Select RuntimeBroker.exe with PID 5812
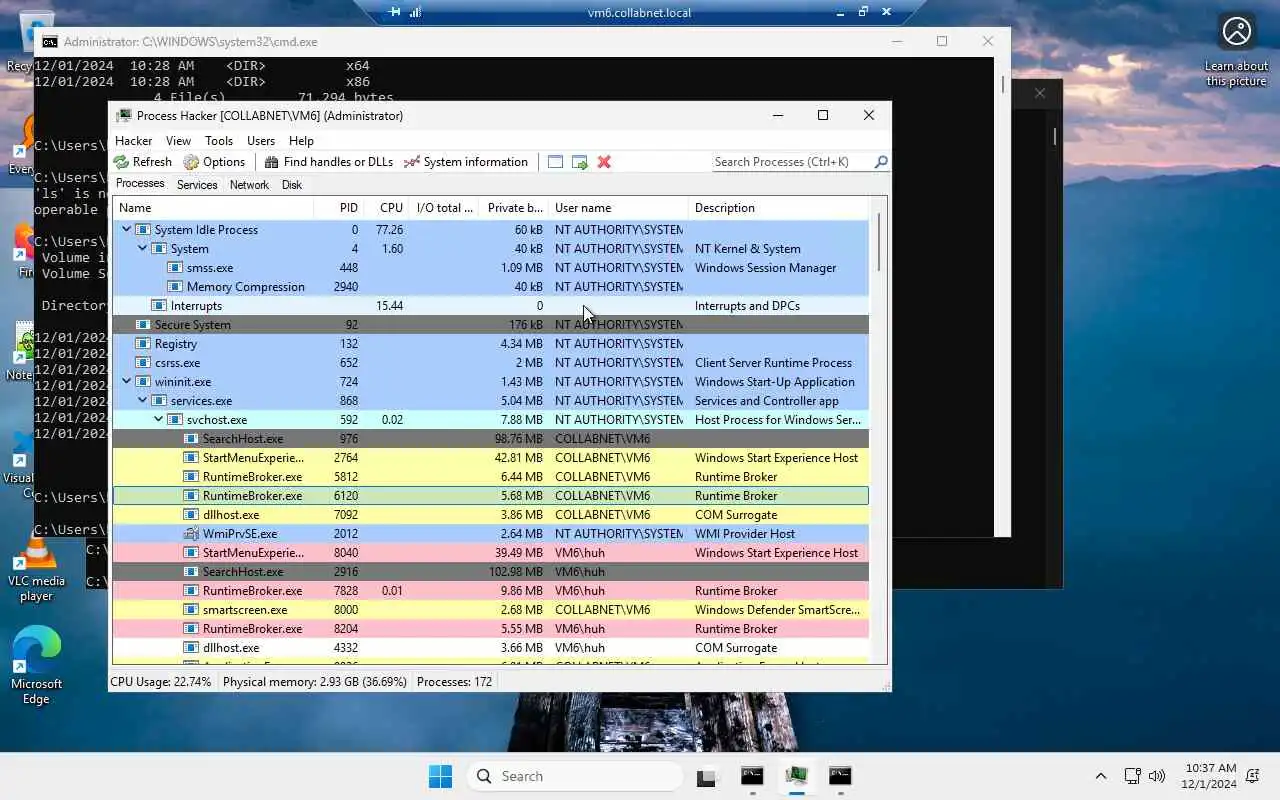The image size is (1280, 800). pos(491,477)
